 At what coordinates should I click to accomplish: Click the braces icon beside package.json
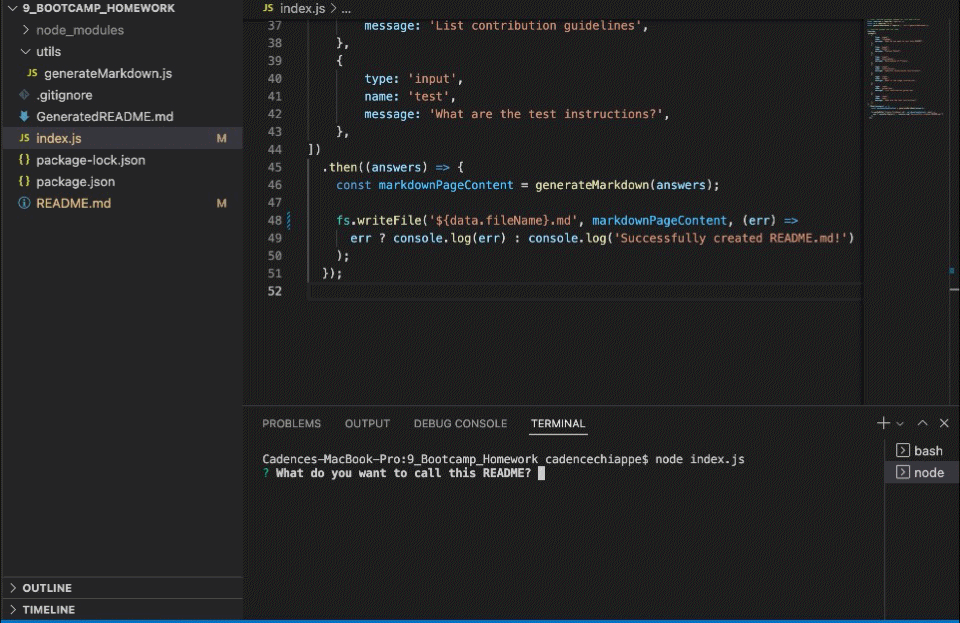coord(24,181)
